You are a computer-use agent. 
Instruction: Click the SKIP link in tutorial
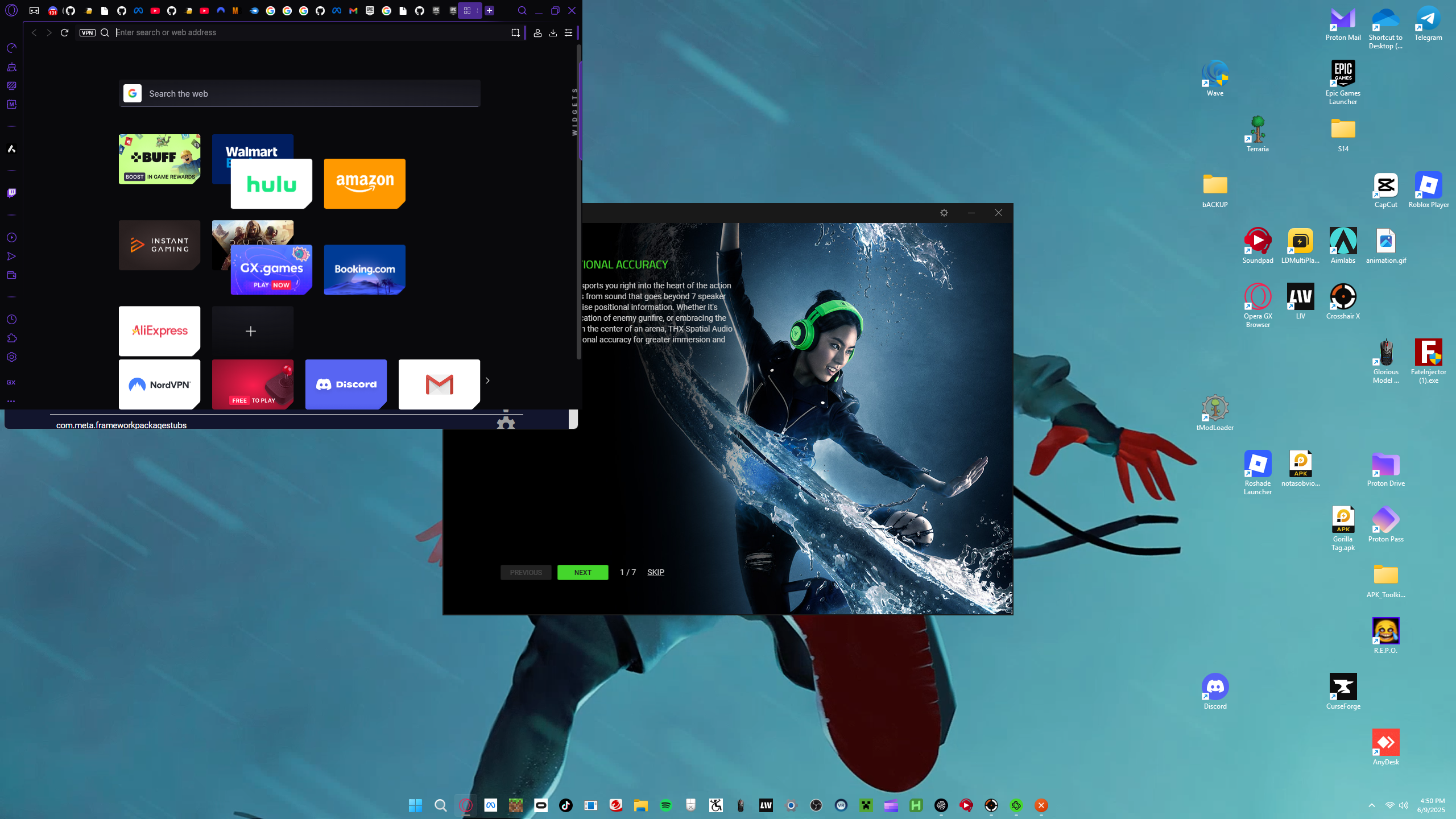655,572
